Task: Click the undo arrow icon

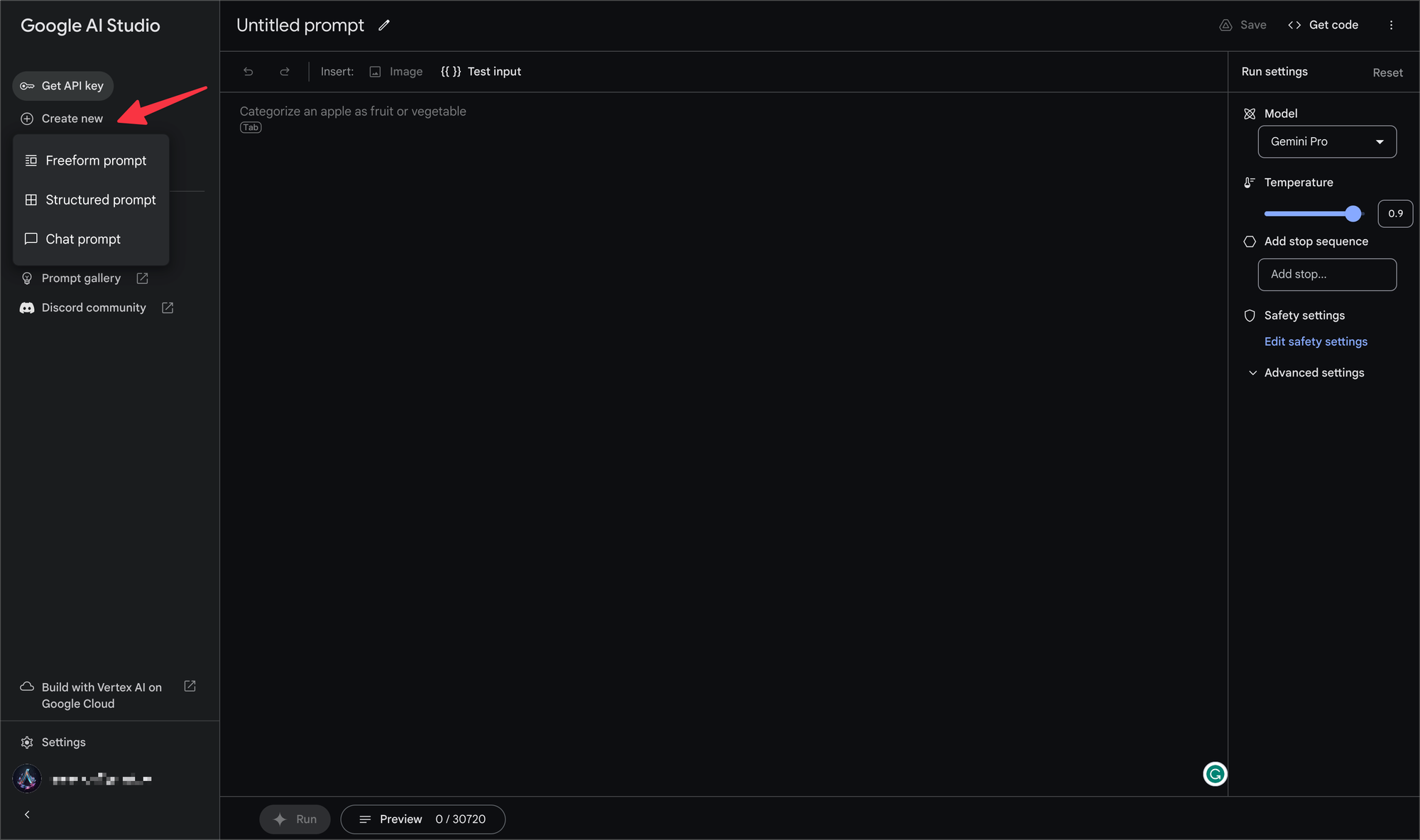Action: point(248,72)
